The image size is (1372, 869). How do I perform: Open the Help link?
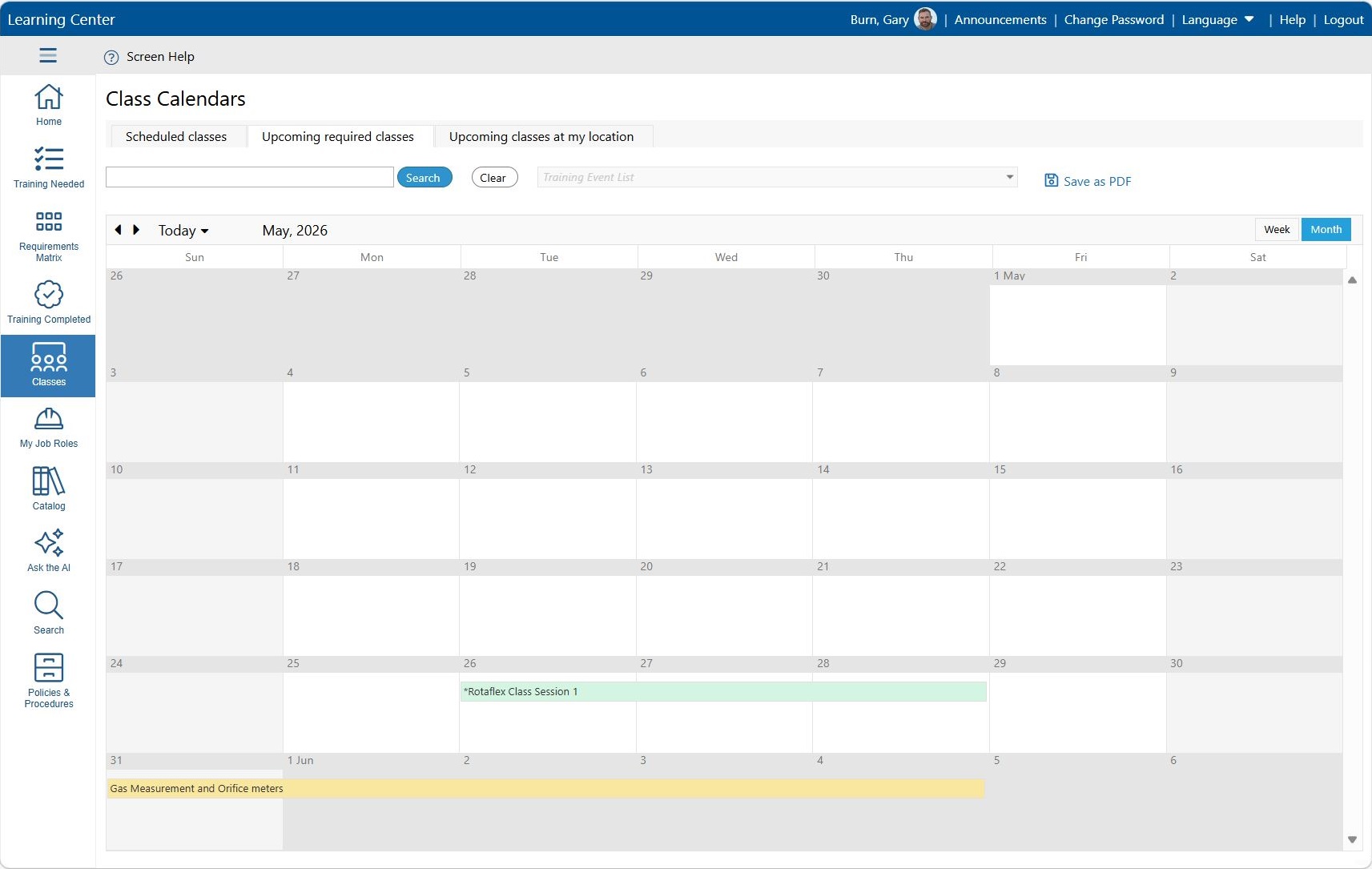pos(1292,19)
